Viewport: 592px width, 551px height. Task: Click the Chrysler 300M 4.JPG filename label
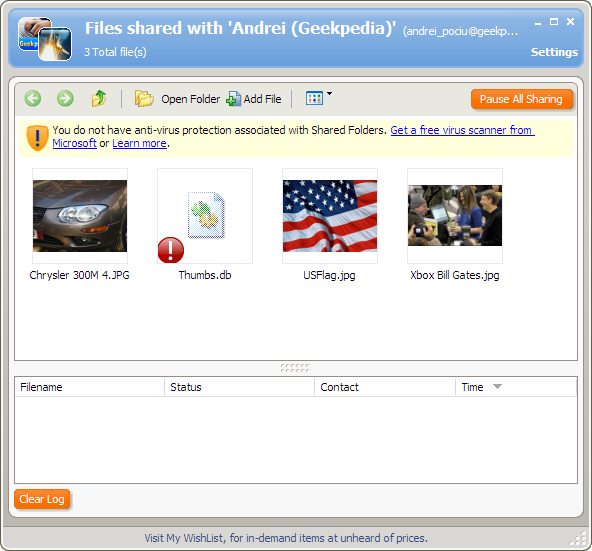point(79,275)
